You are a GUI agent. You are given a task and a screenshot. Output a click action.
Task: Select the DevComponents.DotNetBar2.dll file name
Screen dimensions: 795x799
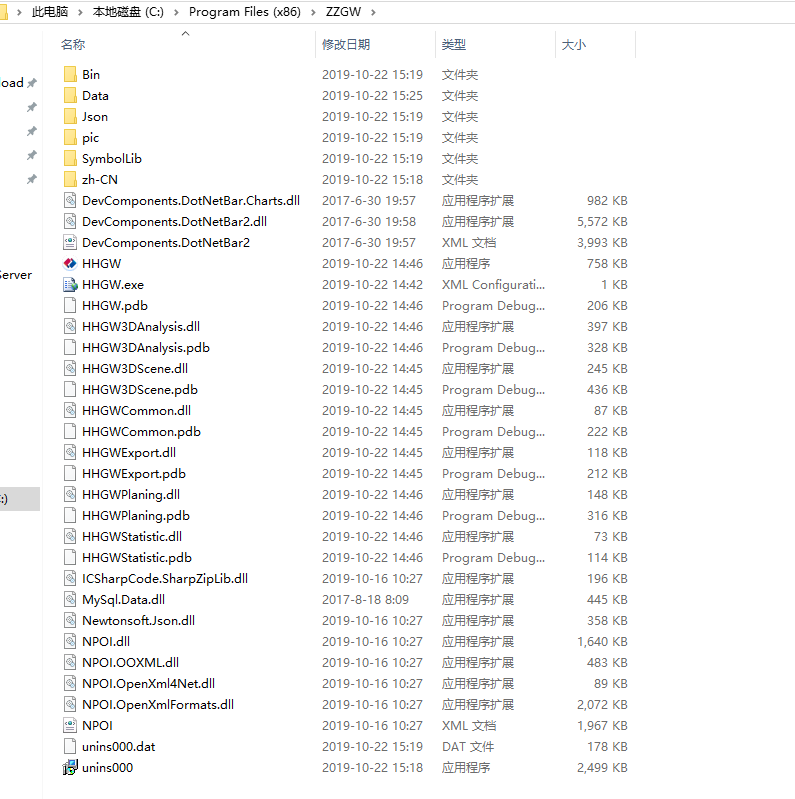175,222
